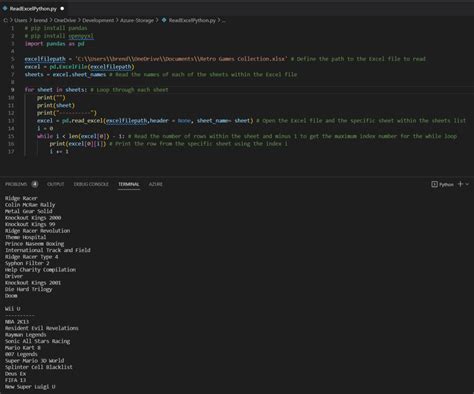Click the Python terminal profile icon
The image size is (474, 394).
pyautogui.click(x=434, y=184)
